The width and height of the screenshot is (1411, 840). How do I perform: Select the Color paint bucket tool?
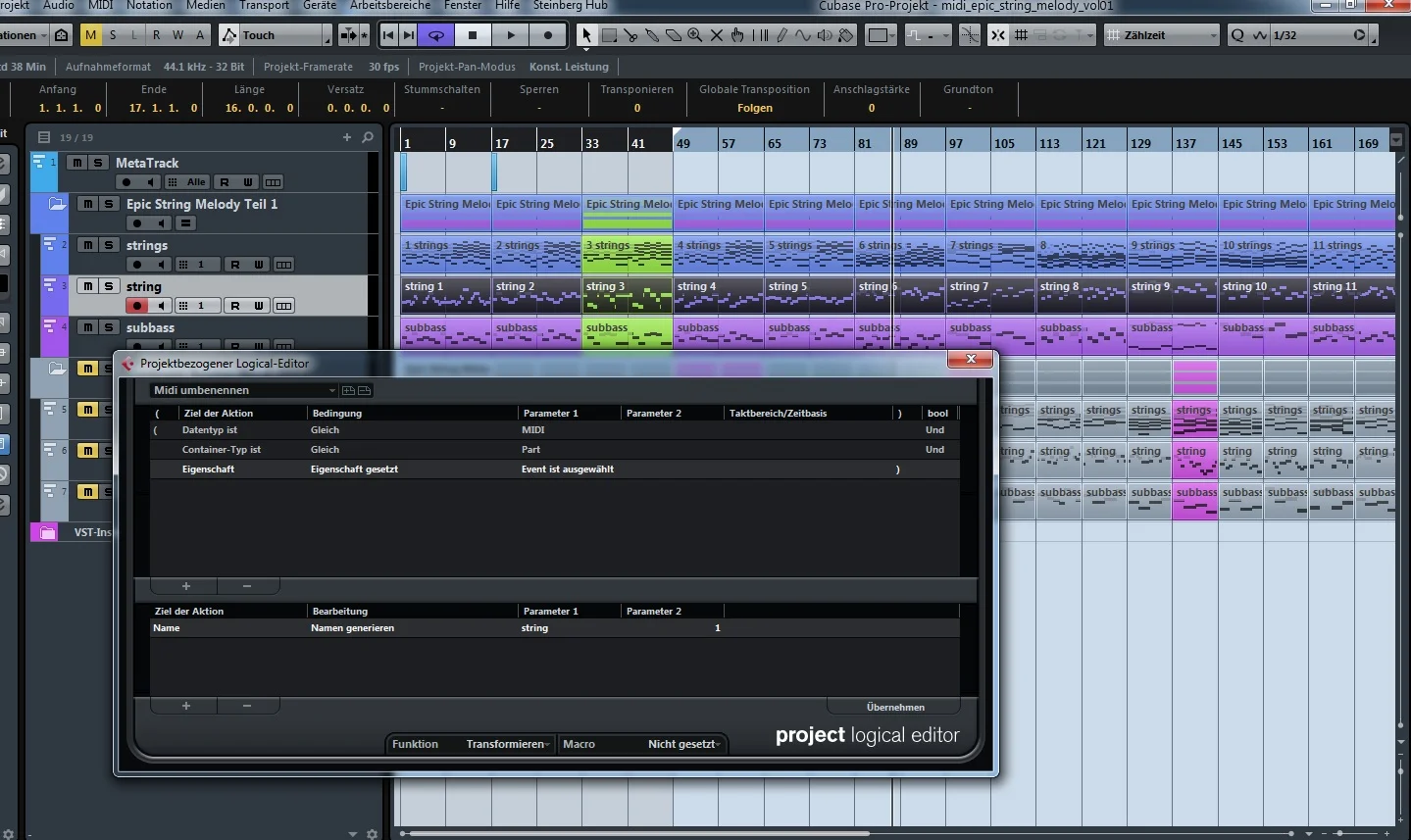click(846, 35)
